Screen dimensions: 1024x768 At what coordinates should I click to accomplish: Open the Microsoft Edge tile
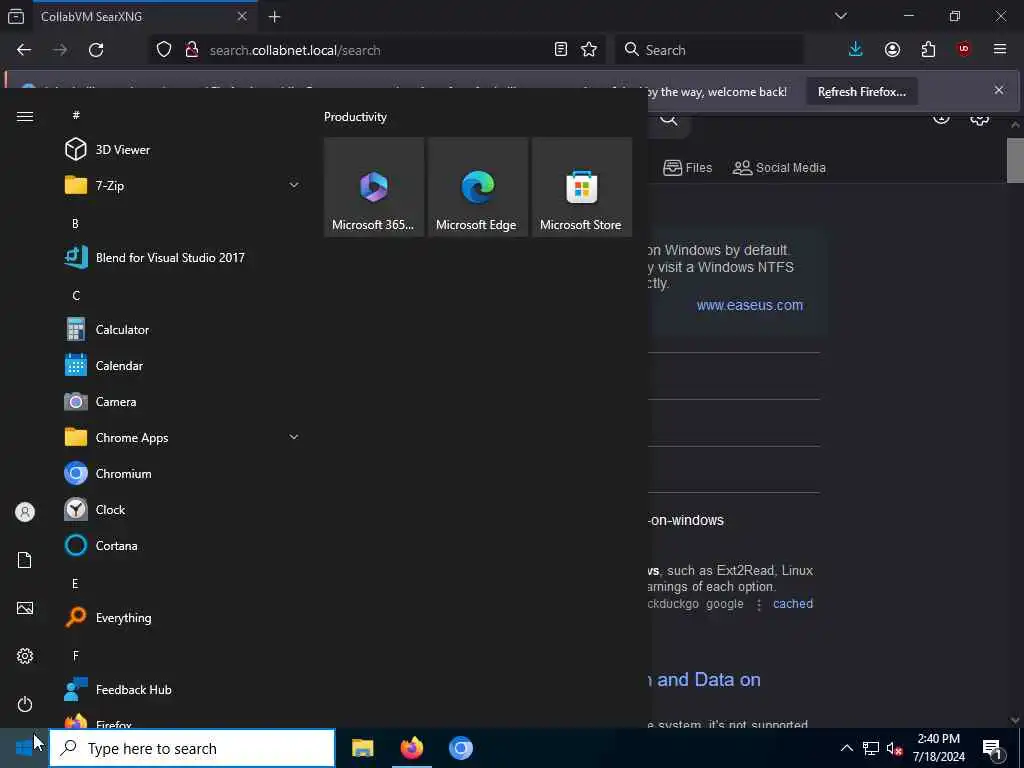pos(477,187)
